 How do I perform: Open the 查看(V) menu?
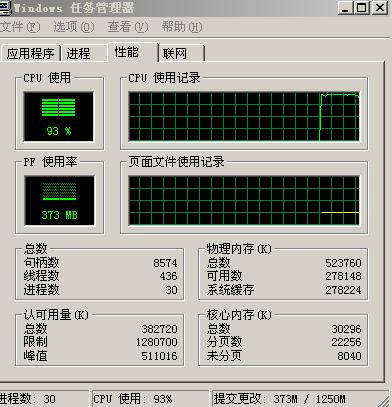click(x=128, y=27)
